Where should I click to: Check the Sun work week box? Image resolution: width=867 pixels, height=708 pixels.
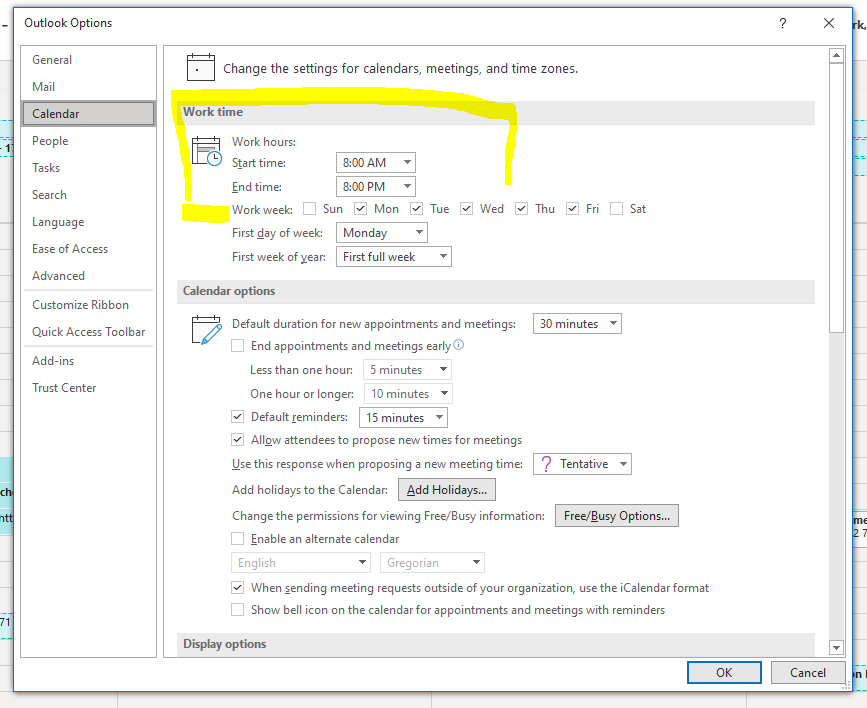310,209
